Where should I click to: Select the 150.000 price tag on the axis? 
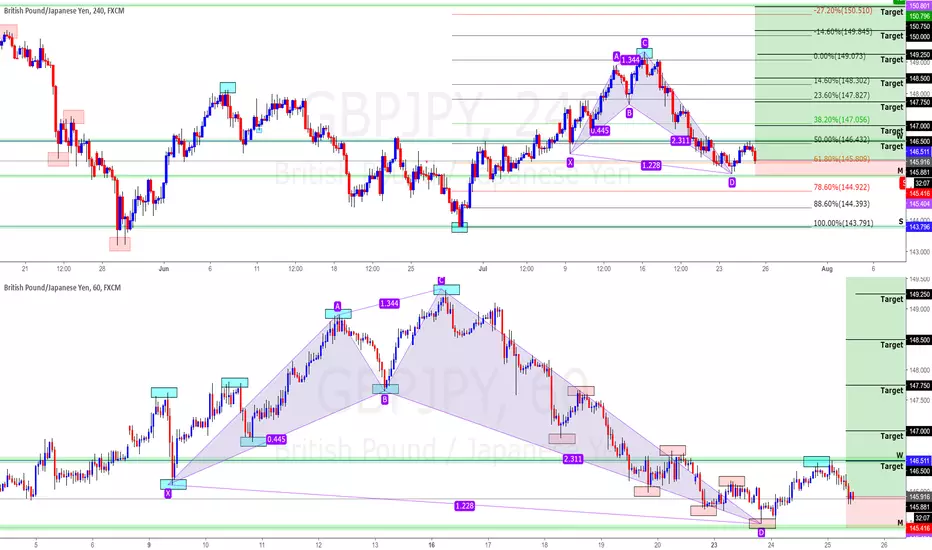tap(919, 37)
